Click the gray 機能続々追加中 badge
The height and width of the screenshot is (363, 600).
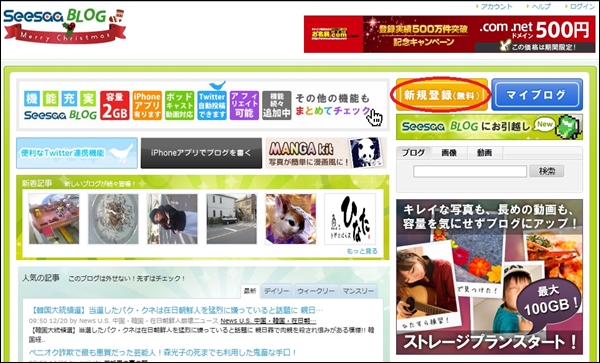pyautogui.click(x=277, y=105)
